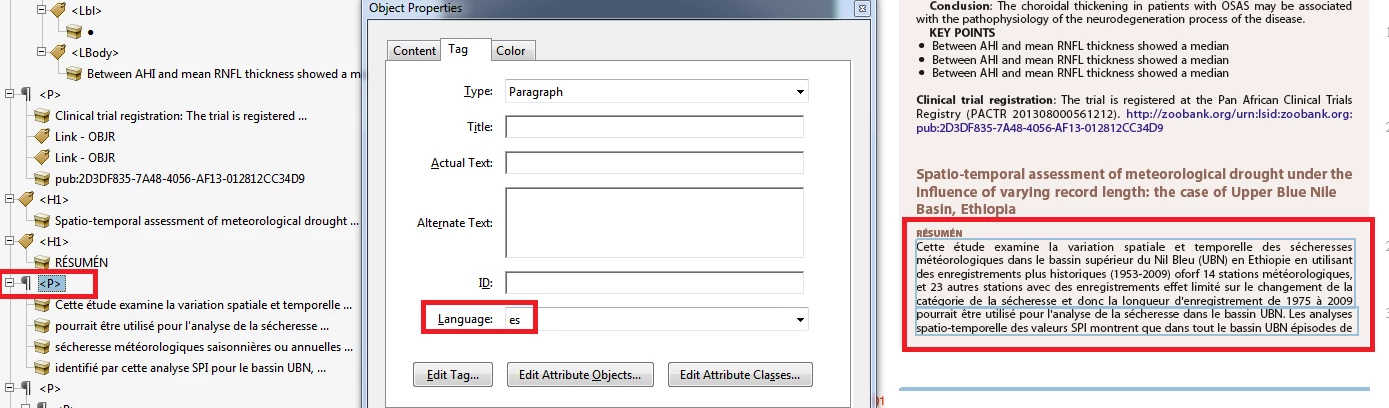This screenshot has width=1389, height=408.
Task: Click the content icon for 'sécheresse météorologiques saisonnières'
Action: click(x=41, y=347)
